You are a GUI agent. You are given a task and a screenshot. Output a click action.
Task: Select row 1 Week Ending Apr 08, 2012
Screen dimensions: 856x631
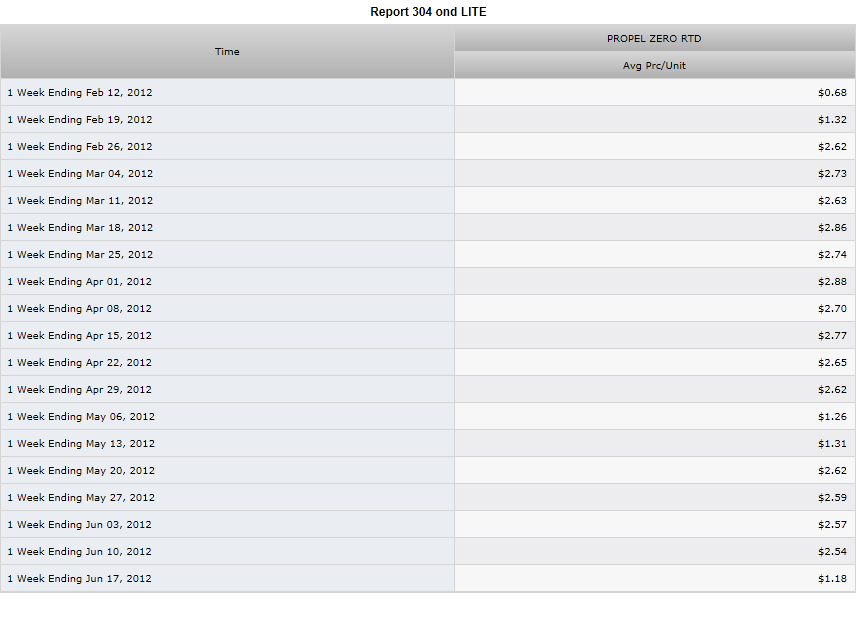(428, 308)
